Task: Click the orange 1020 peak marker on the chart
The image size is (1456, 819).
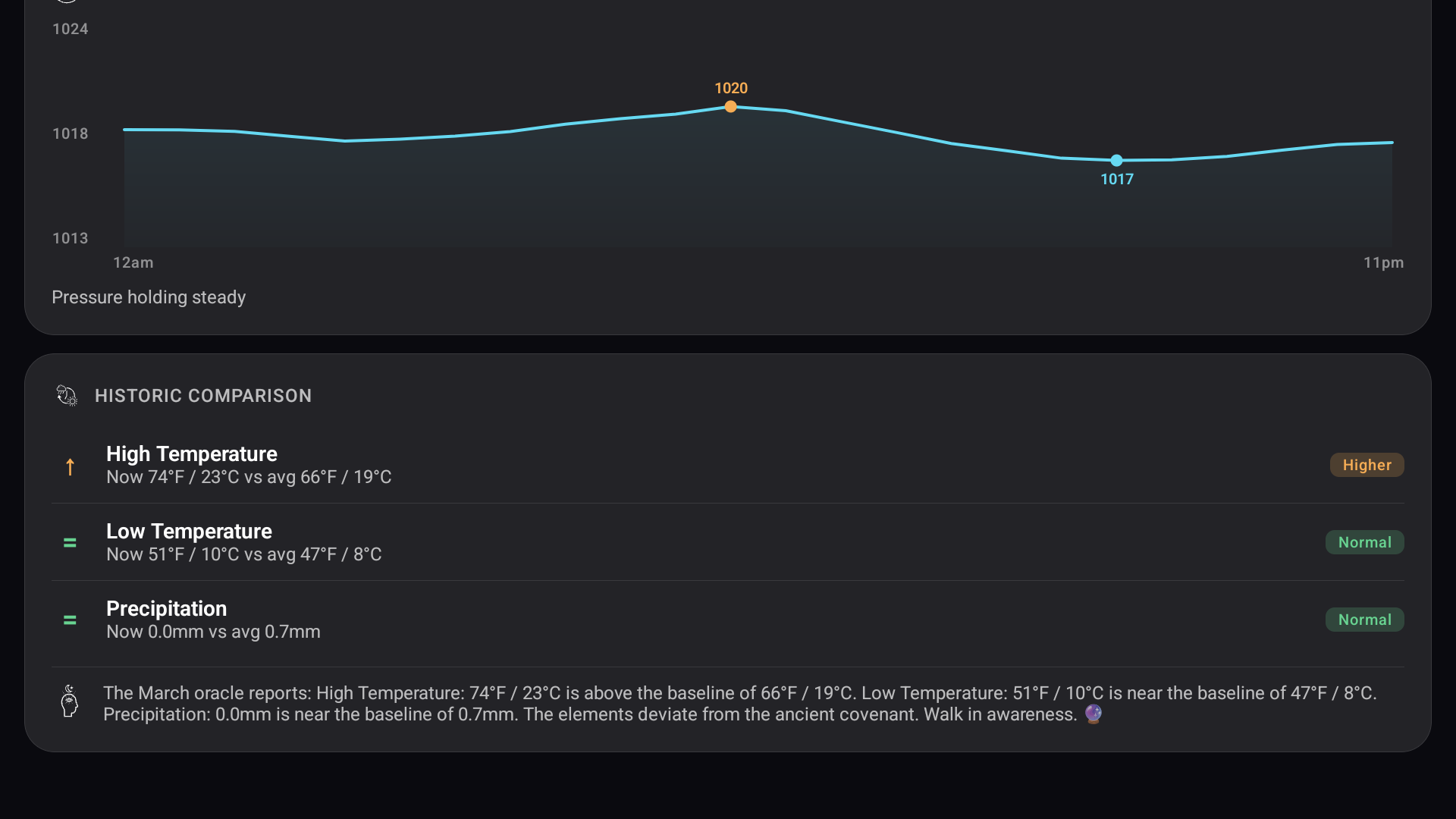Action: click(x=730, y=107)
